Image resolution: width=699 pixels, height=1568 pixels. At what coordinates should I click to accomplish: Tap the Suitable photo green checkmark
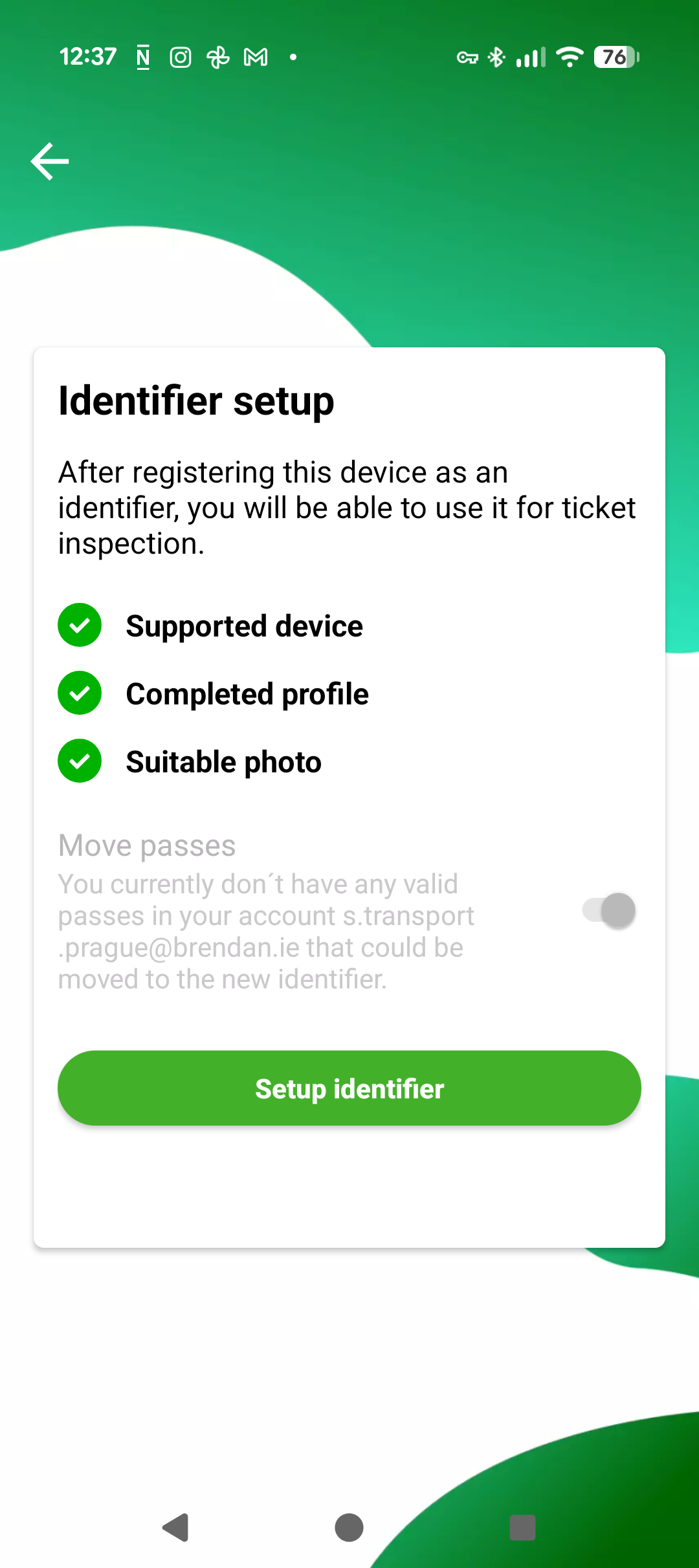pyautogui.click(x=80, y=761)
